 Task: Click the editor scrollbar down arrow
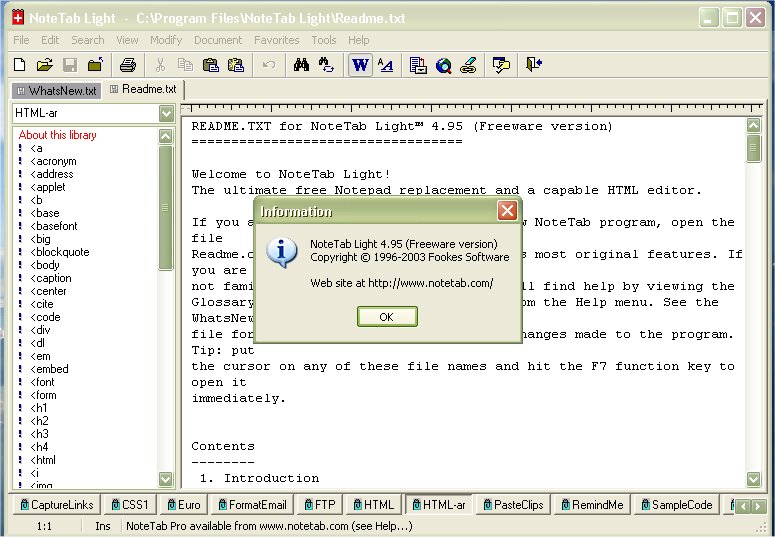(x=753, y=478)
